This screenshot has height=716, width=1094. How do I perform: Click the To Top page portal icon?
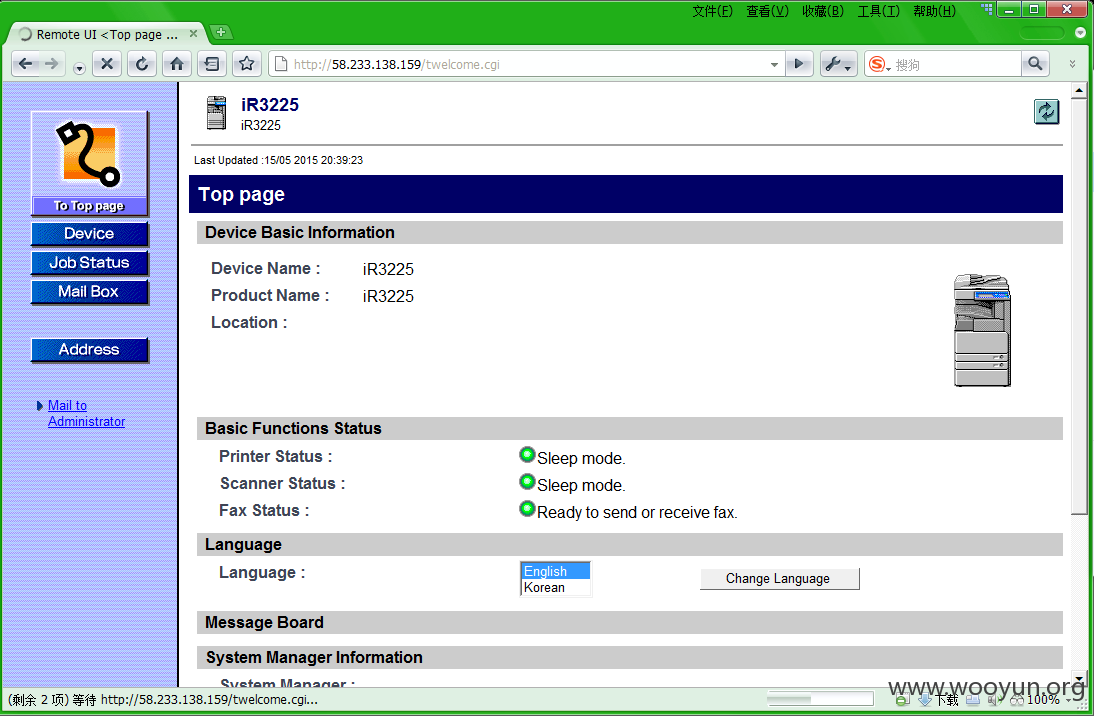point(89,163)
